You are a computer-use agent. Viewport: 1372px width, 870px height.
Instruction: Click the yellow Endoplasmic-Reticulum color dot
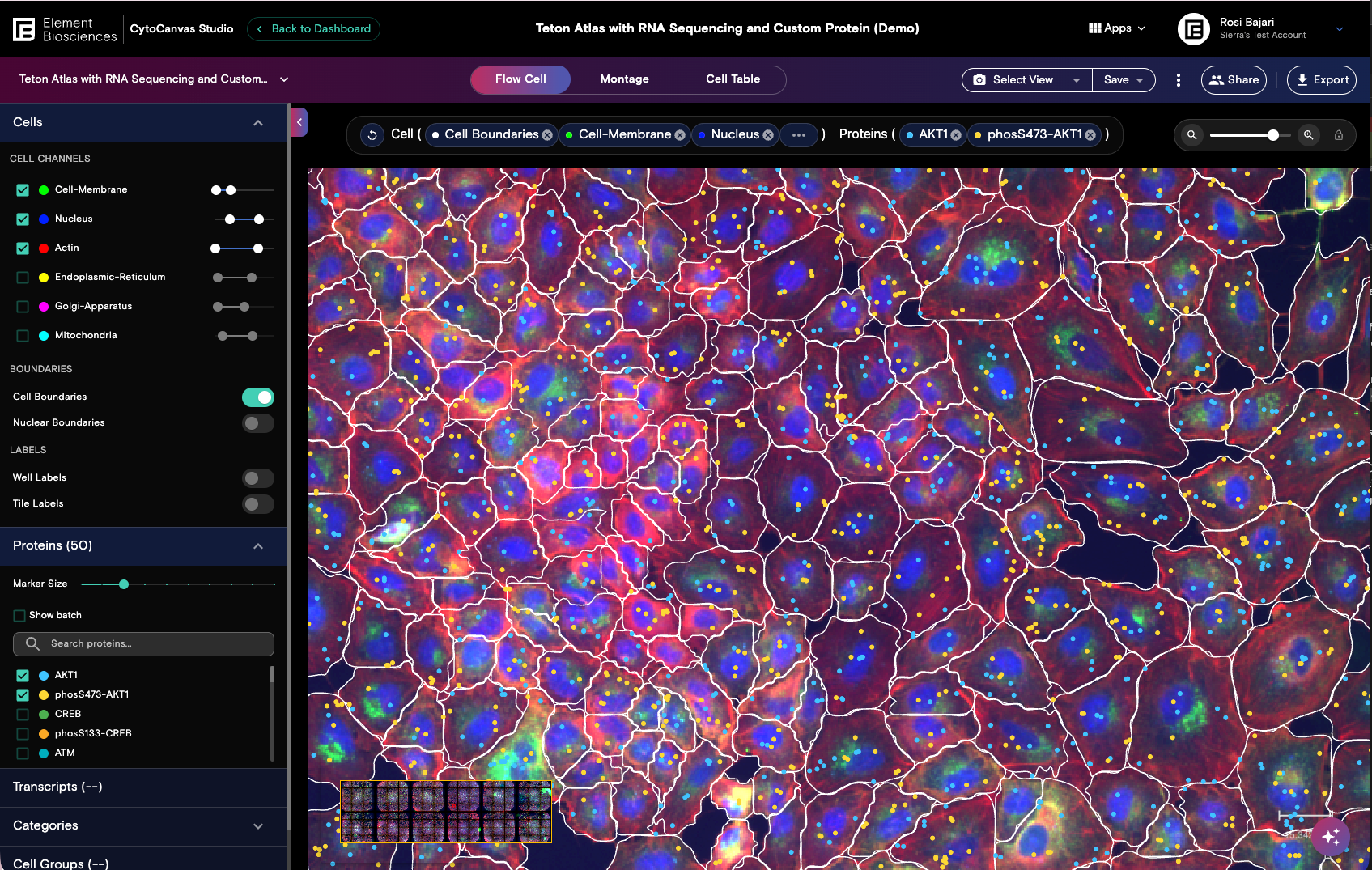click(44, 278)
